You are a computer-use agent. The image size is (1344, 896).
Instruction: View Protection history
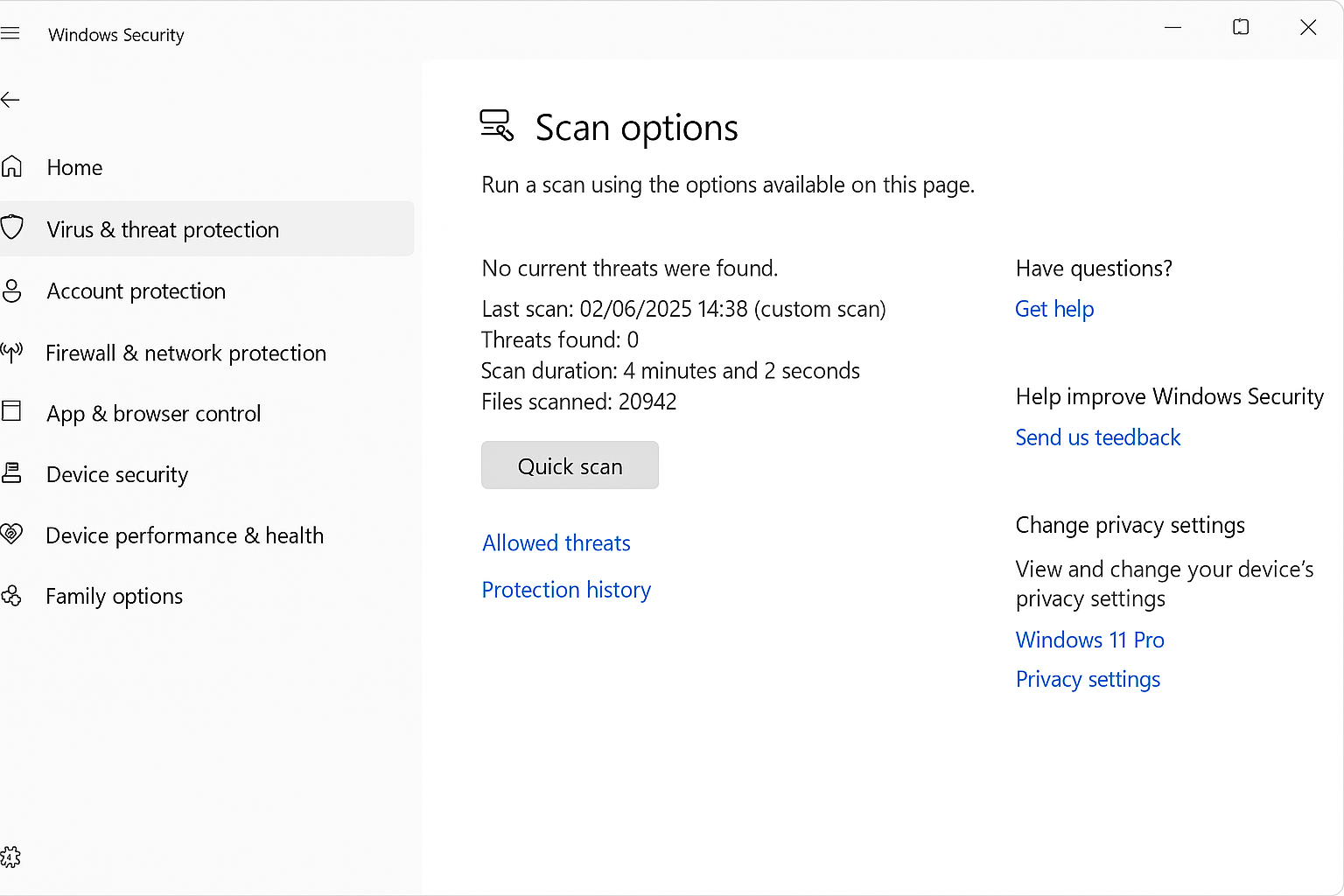click(x=566, y=590)
